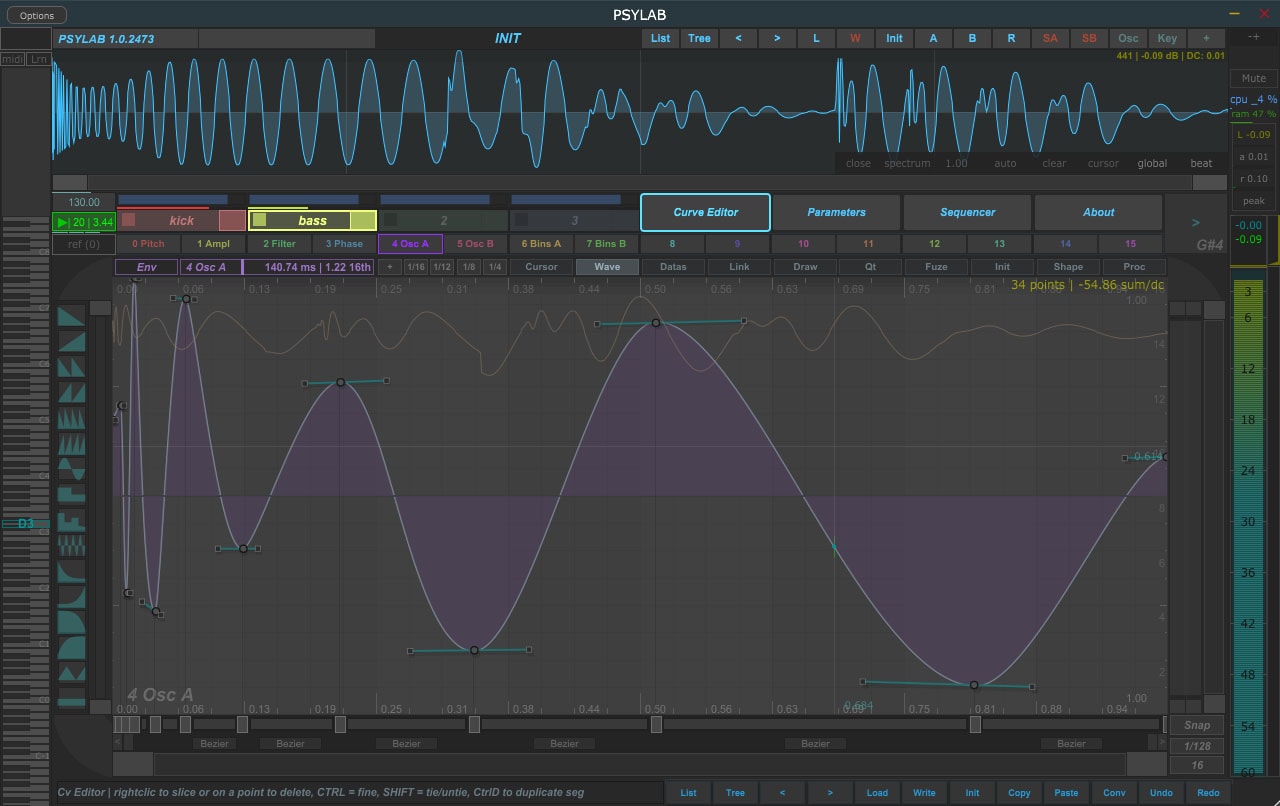Toggle the Mute button
The height and width of the screenshot is (806, 1280).
[x=1253, y=78]
